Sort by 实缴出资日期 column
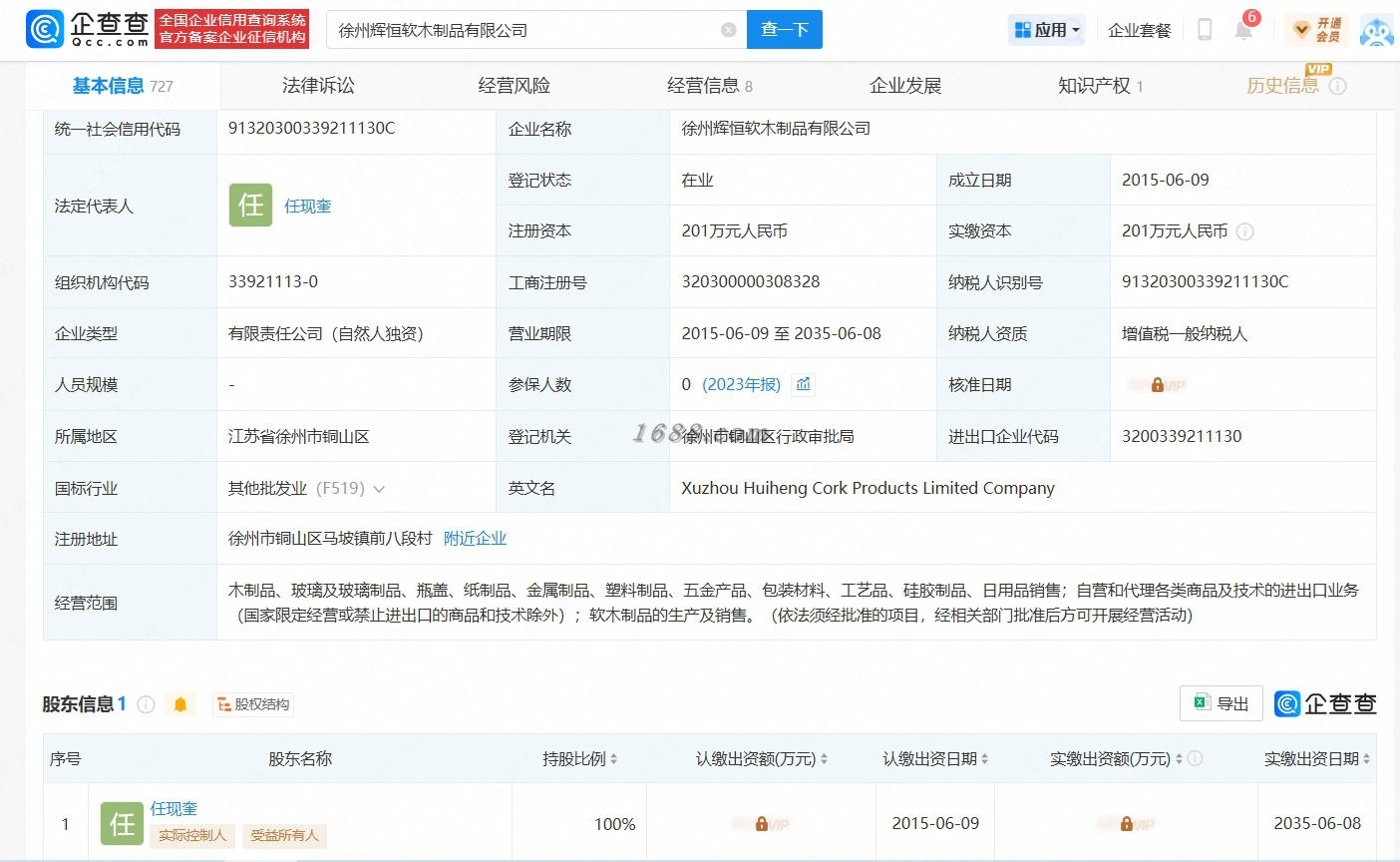 (1366, 759)
